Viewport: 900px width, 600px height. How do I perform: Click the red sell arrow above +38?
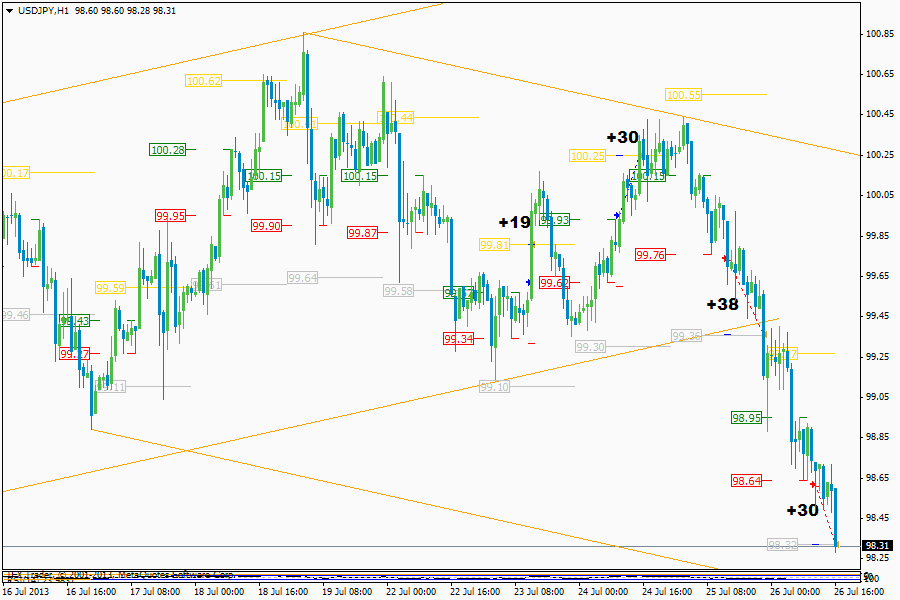coord(725,258)
